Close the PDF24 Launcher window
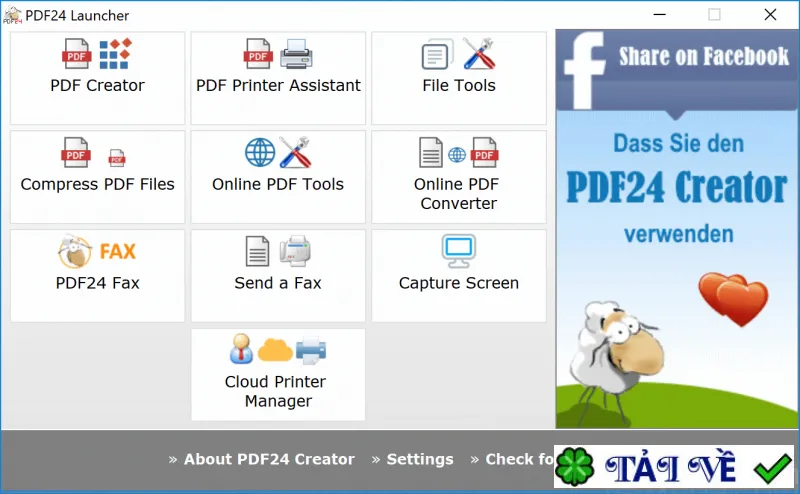Viewport: 800px width, 494px height. coord(770,14)
